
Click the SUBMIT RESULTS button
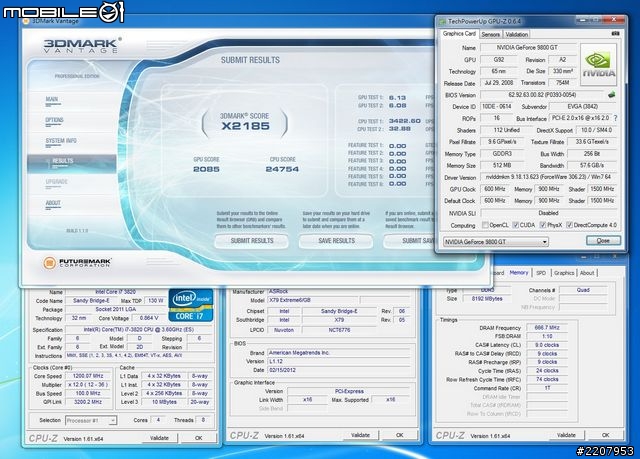(252, 241)
